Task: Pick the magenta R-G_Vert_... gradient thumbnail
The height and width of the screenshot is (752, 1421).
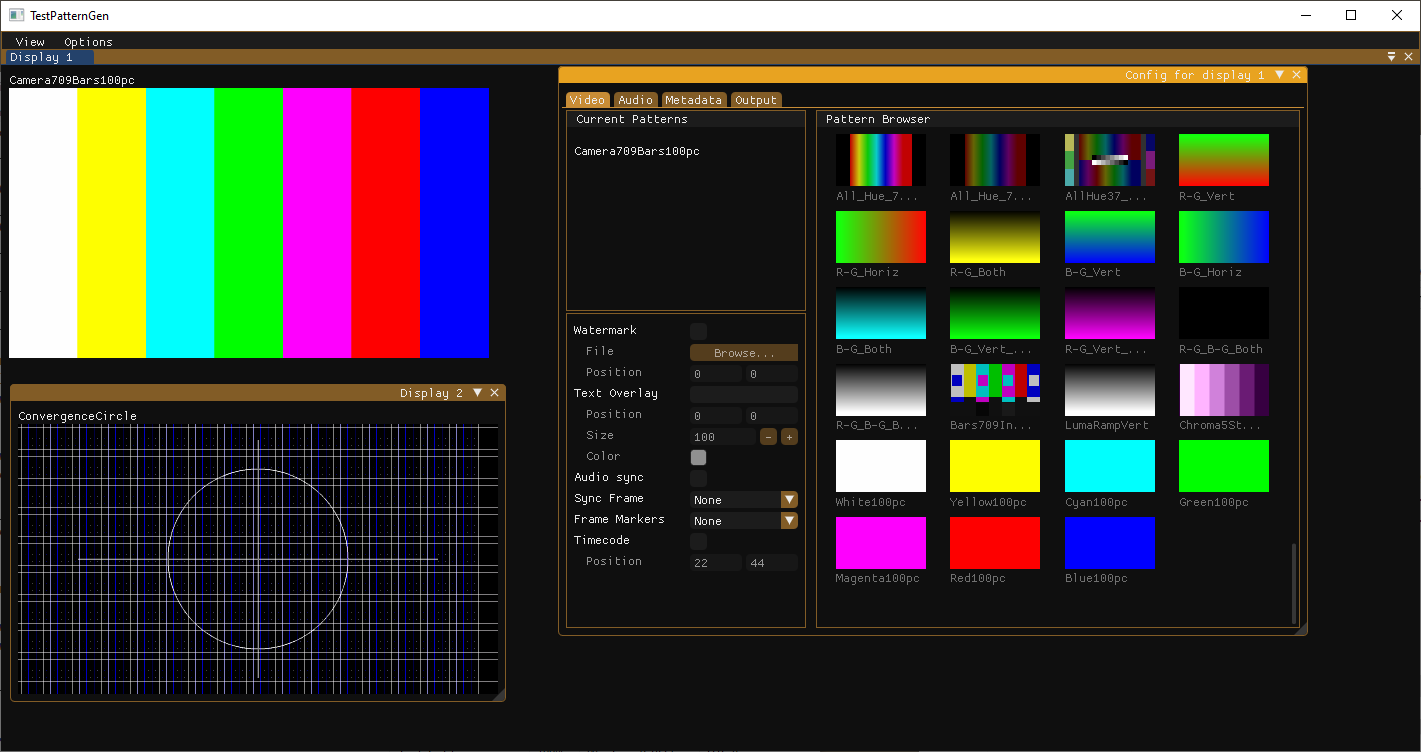Action: pos(1110,313)
